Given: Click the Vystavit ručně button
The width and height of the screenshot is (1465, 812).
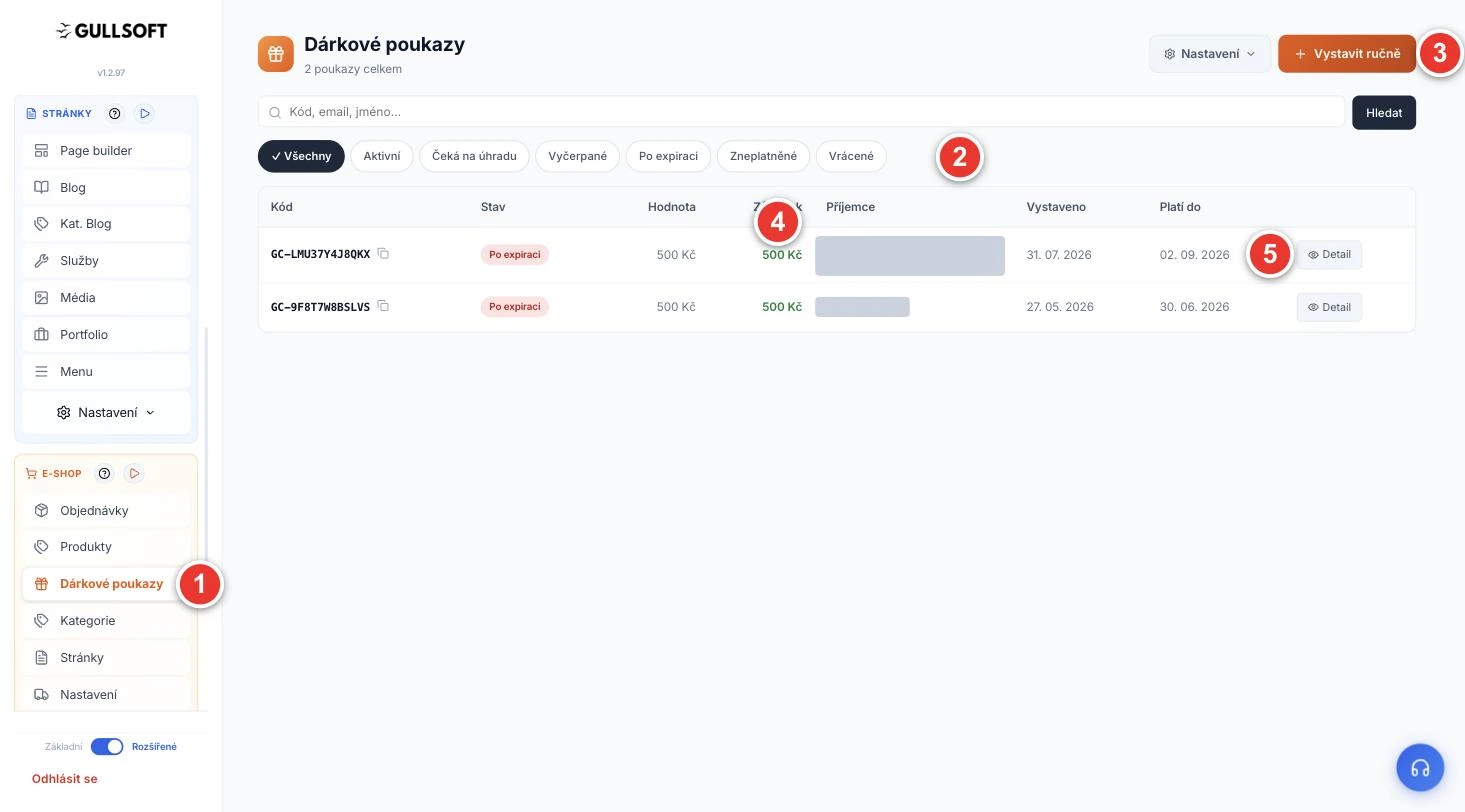Looking at the screenshot, I should click(x=1347, y=54).
